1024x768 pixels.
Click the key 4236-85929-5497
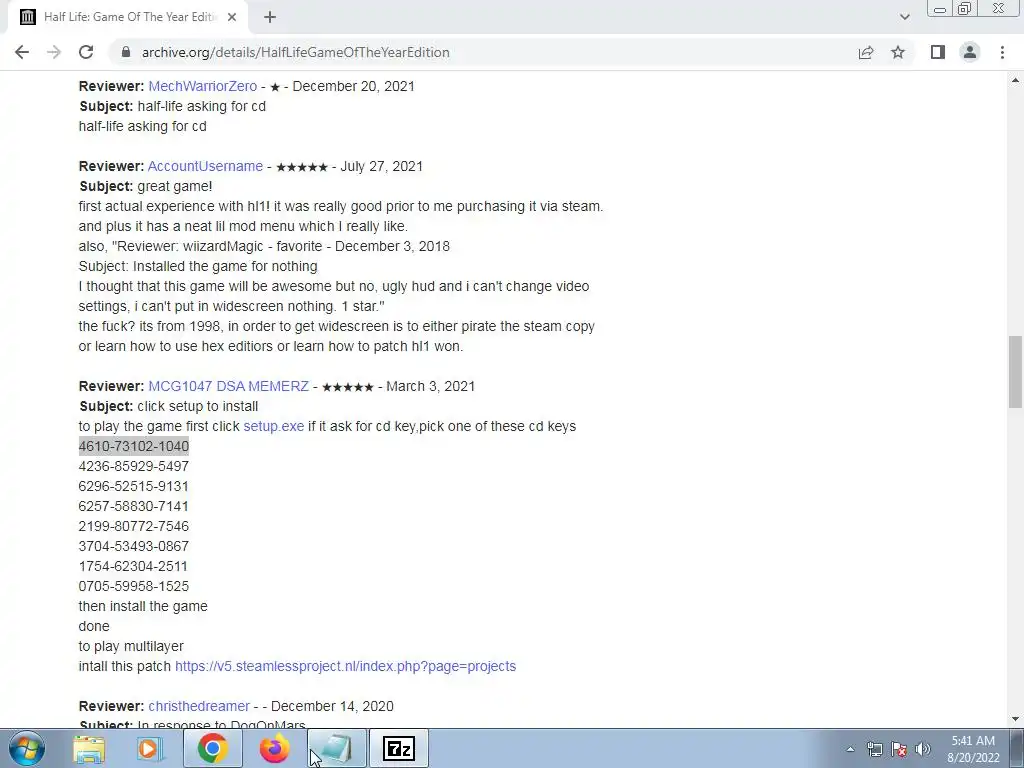click(134, 466)
